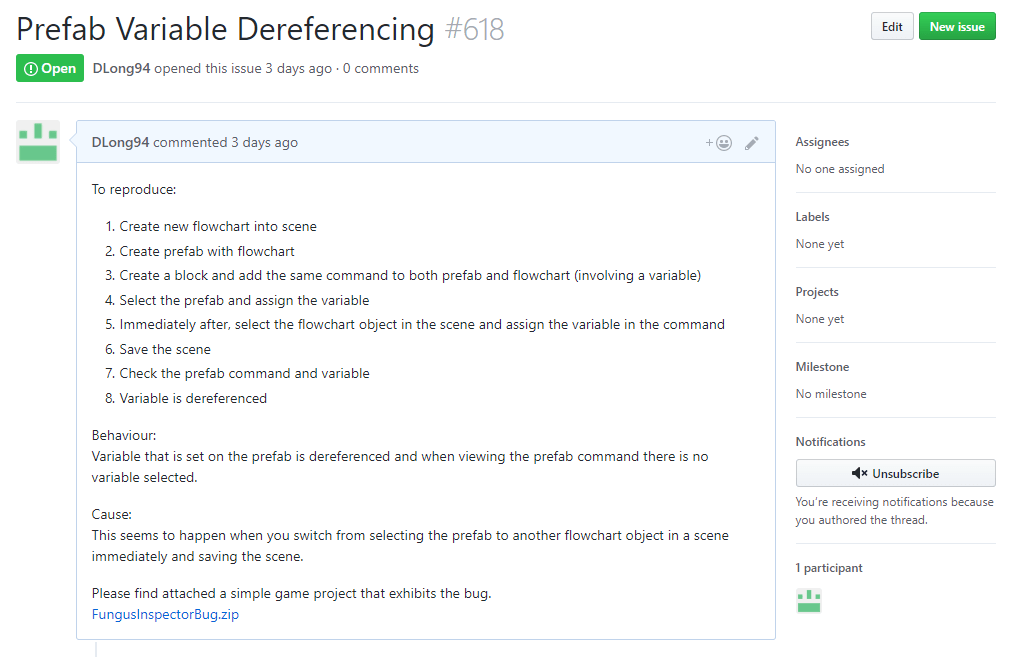Click DLong94's avatar beside the comment
The height and width of the screenshot is (657, 1013).
[38, 142]
